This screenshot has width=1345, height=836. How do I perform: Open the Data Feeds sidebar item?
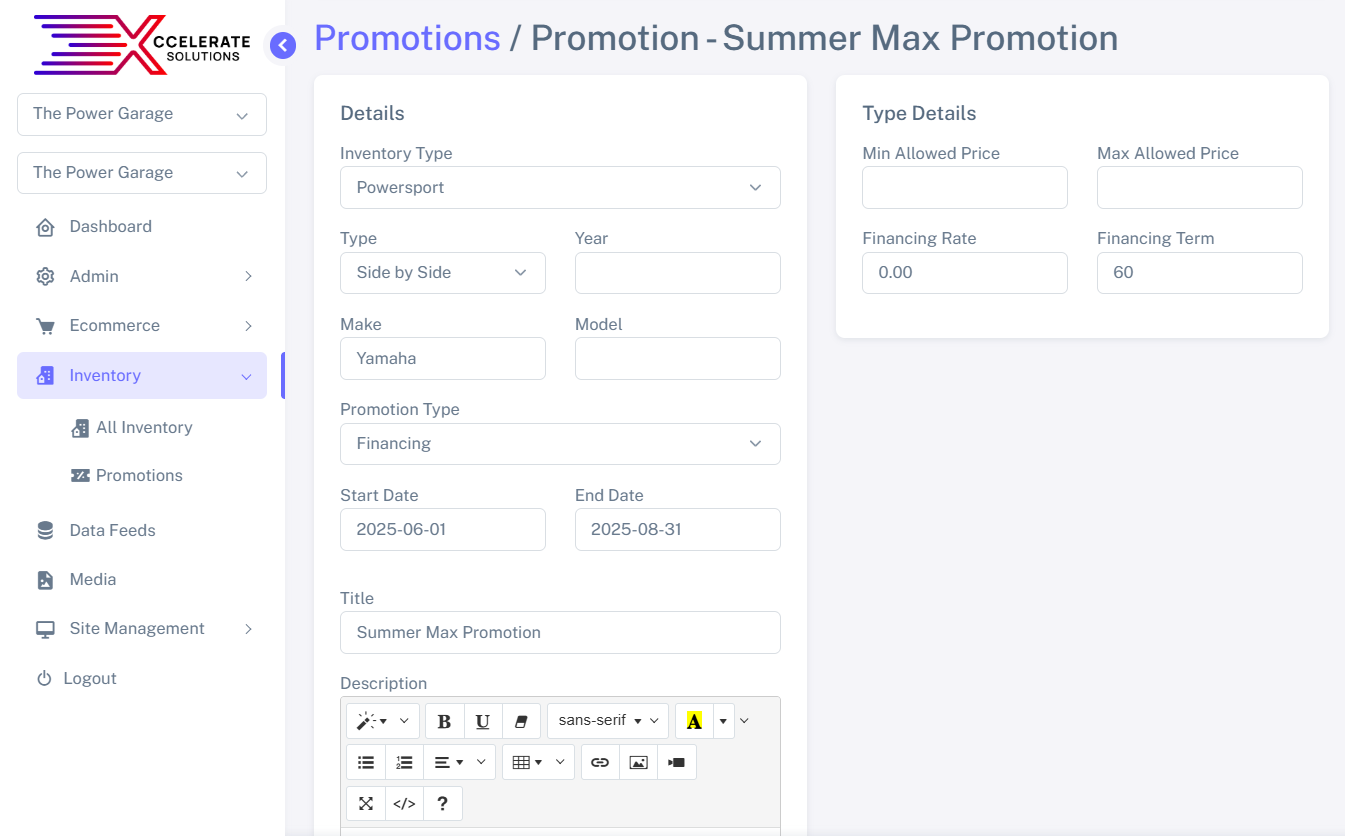[112, 530]
